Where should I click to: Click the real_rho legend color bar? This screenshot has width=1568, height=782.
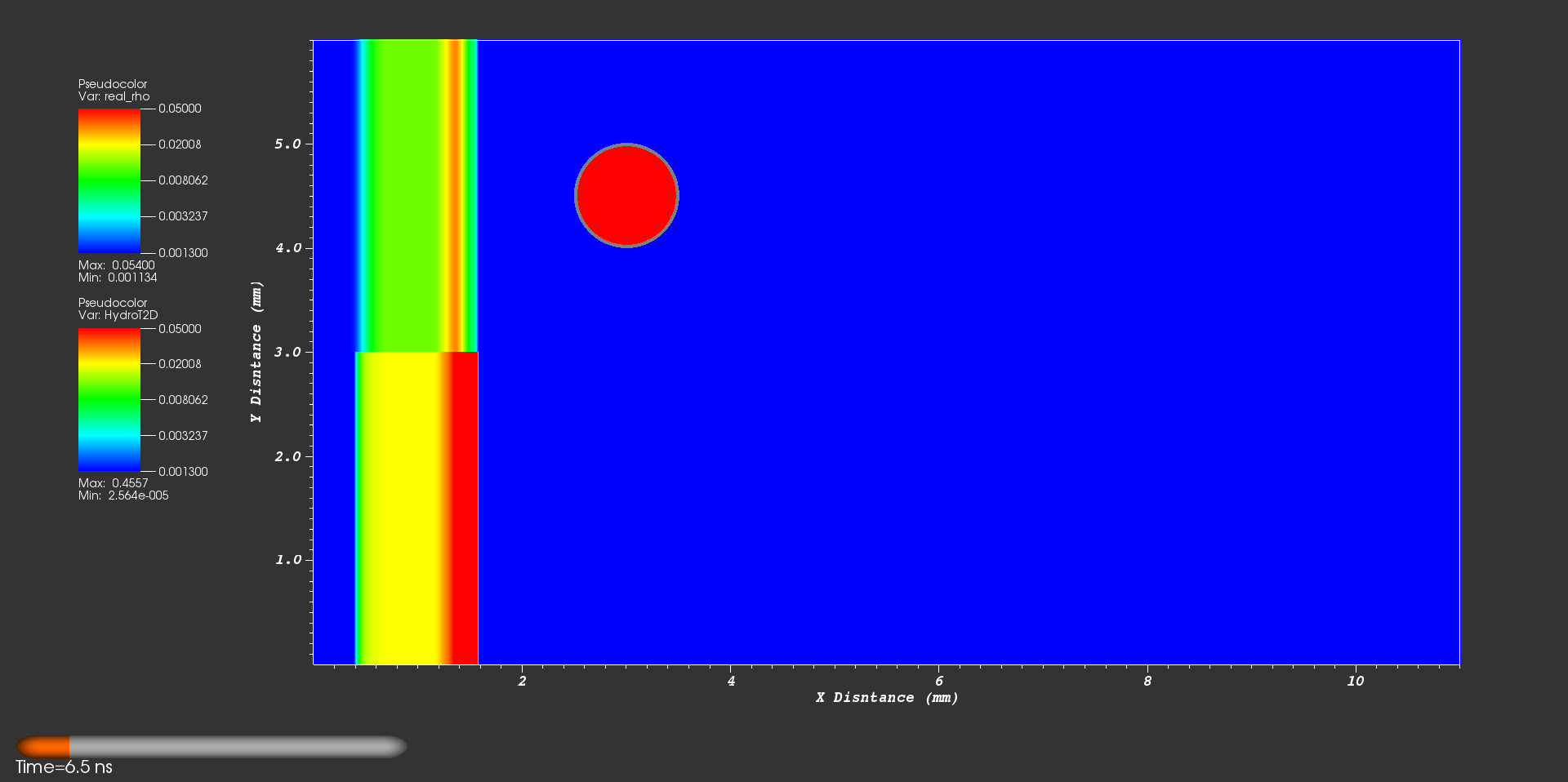pyautogui.click(x=109, y=180)
